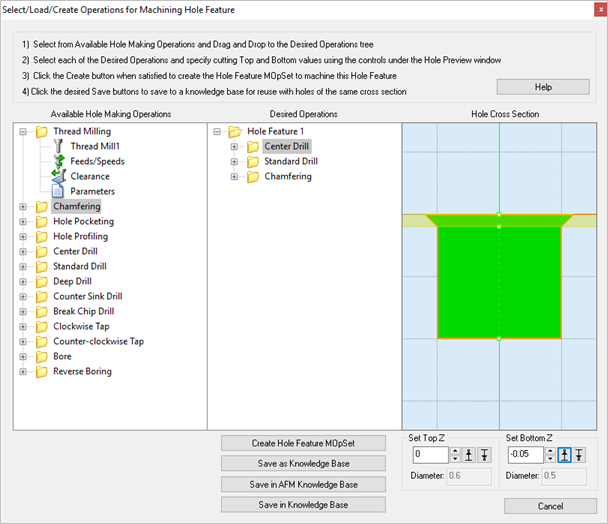Open the Feeds/Speeds icon under Thread Milling

[x=59, y=161]
